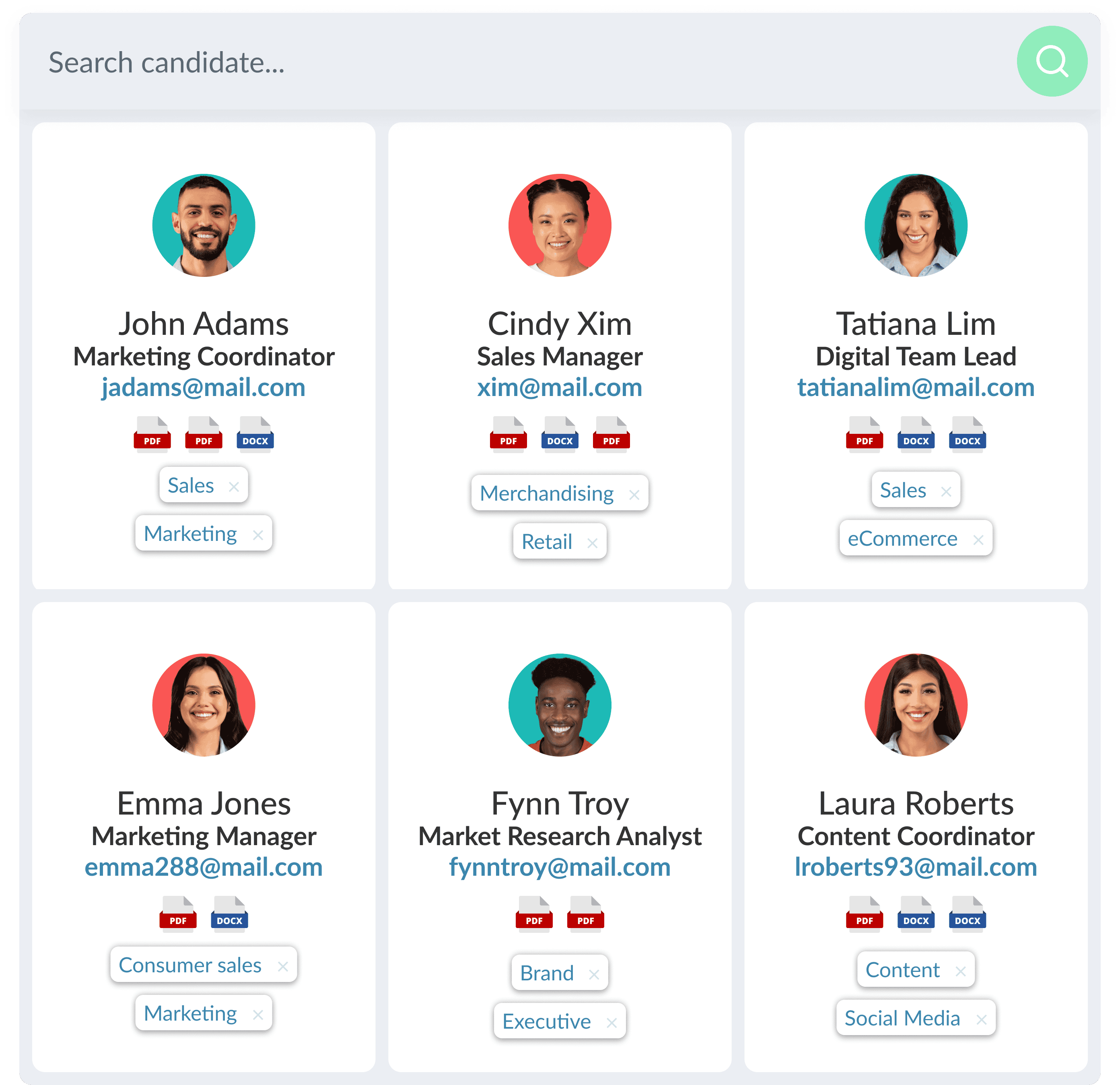Open John Adams' DOCX file icon
The width and height of the screenshot is (1120, 1085).
255,435
